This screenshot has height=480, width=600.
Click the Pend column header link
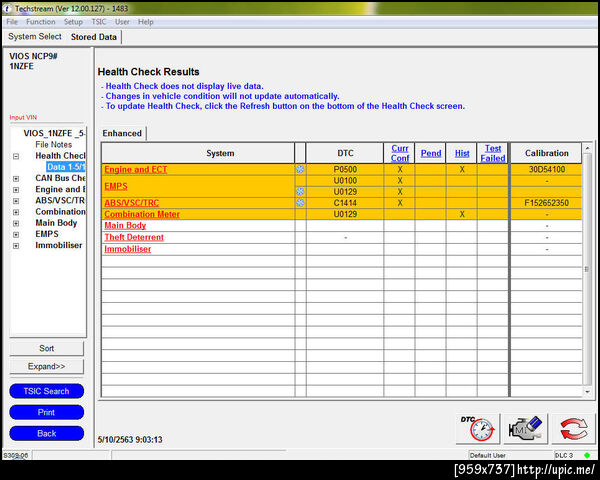click(x=431, y=153)
